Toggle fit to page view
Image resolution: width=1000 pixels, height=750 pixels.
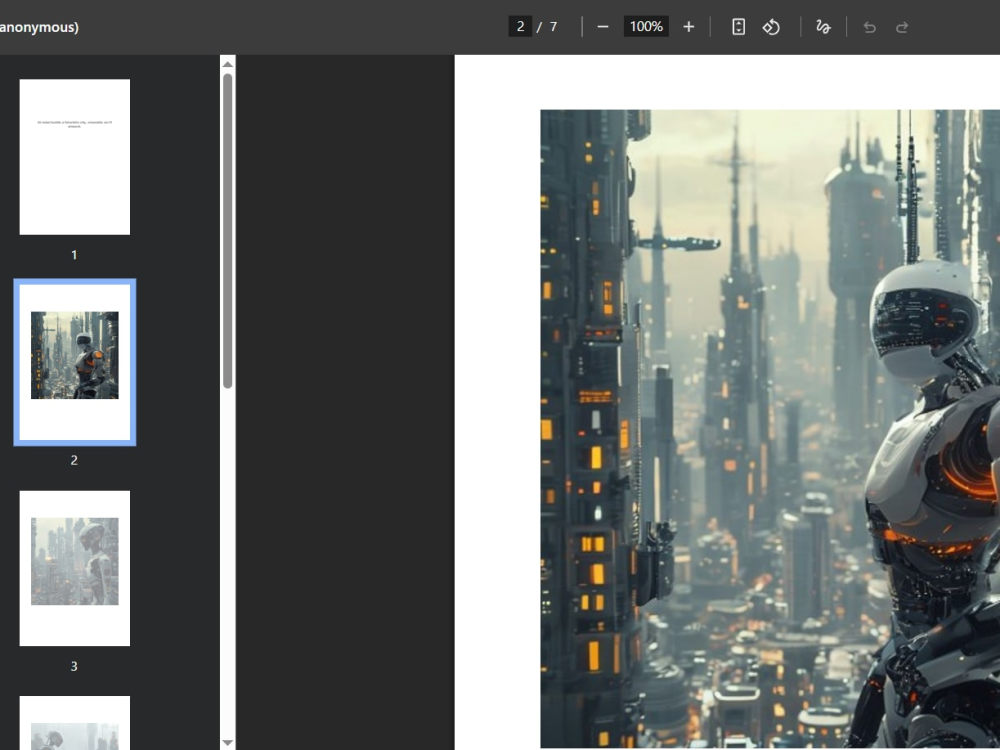click(738, 27)
